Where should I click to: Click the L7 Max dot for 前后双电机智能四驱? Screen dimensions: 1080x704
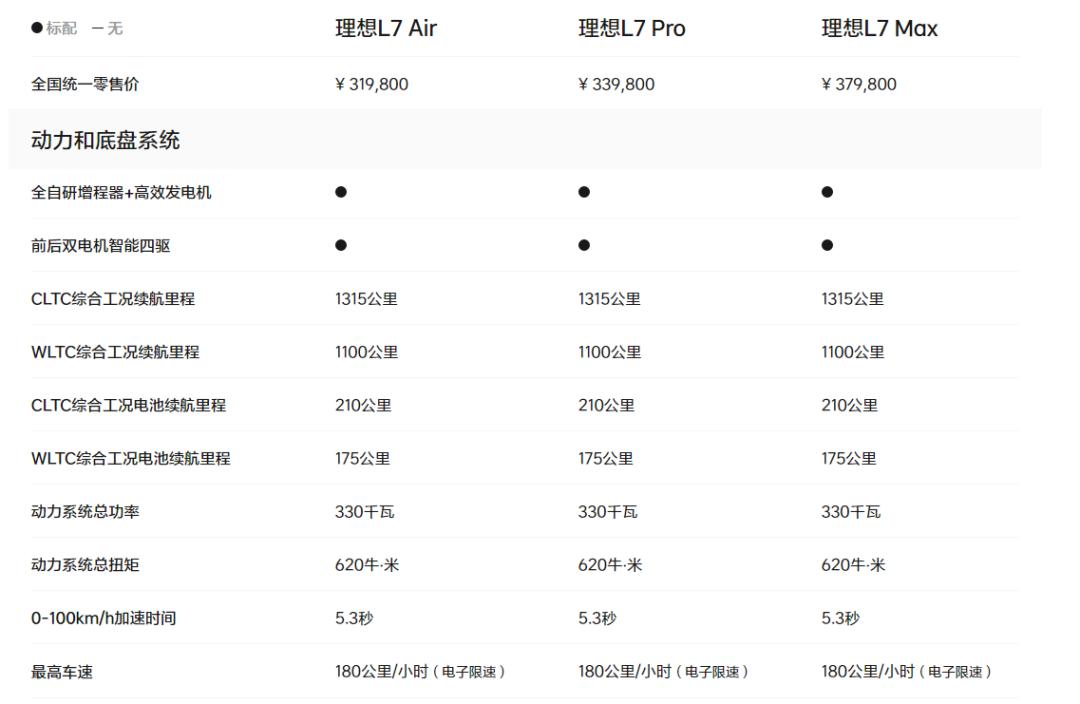[x=827, y=245]
